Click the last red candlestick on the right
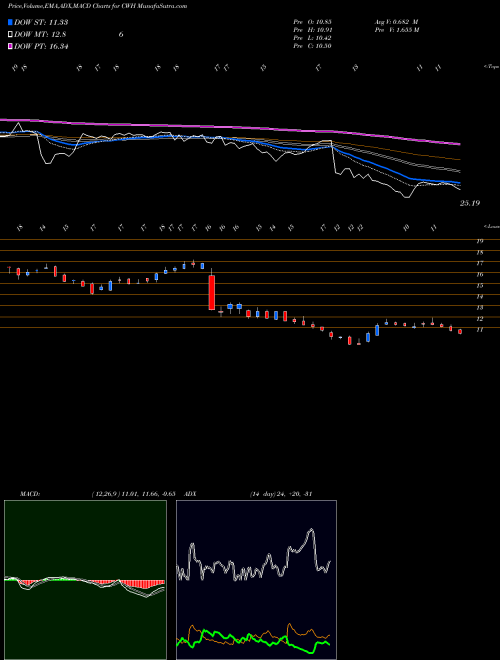 (x=460, y=332)
